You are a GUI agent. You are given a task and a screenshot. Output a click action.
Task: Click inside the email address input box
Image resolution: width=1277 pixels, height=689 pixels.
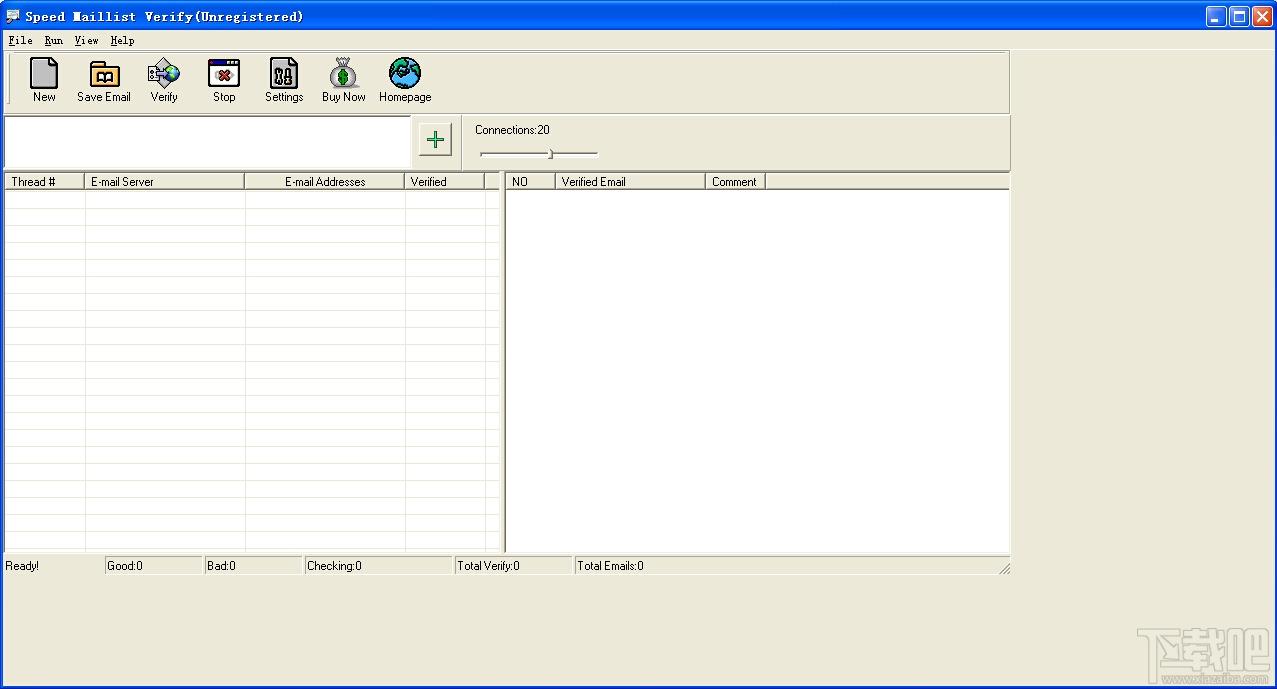(x=207, y=142)
